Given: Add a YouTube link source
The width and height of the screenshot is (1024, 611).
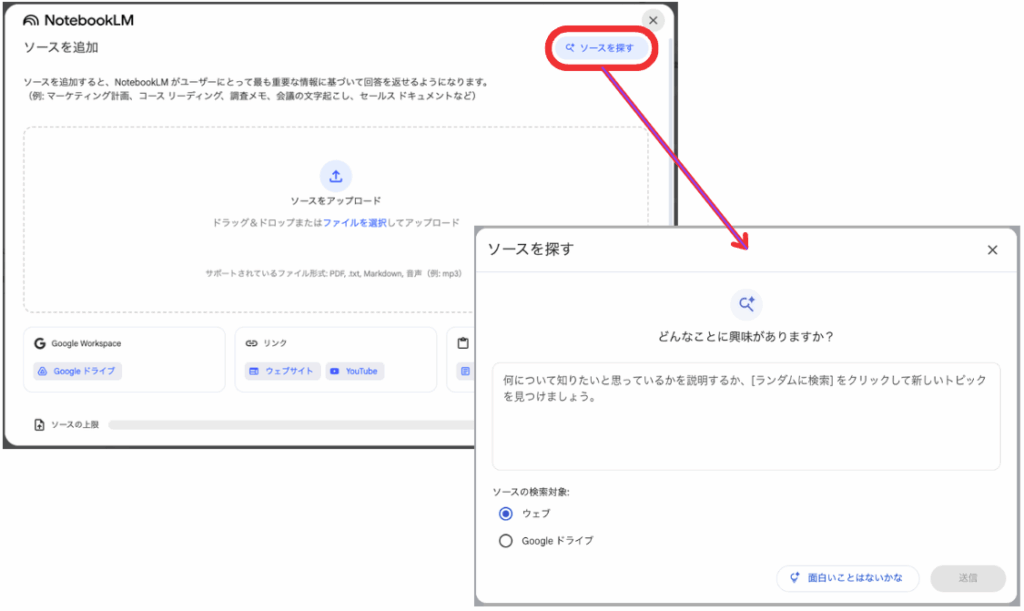Looking at the screenshot, I should (x=354, y=371).
